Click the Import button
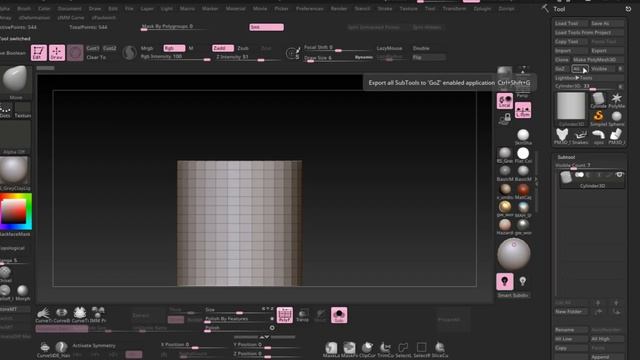Viewport: 640px width, 360px height. 571,51
